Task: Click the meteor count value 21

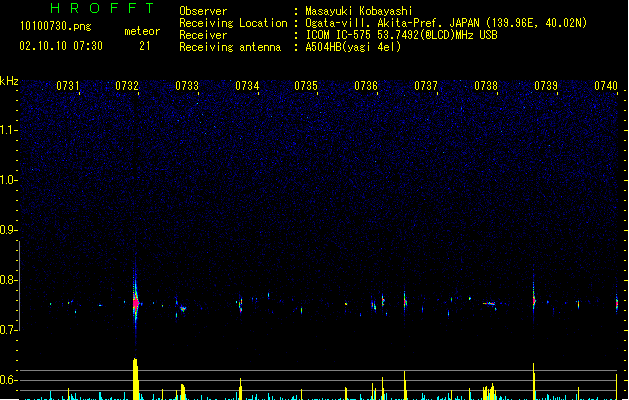Action: click(145, 46)
